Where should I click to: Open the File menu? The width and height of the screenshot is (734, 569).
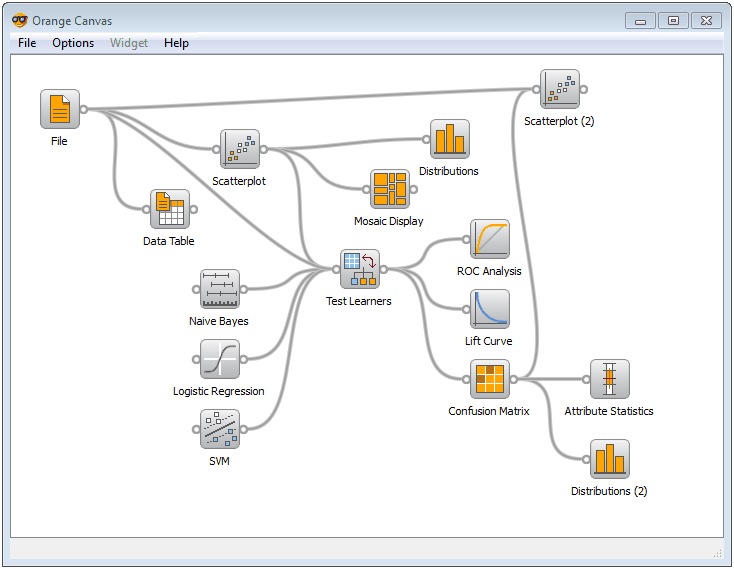27,43
